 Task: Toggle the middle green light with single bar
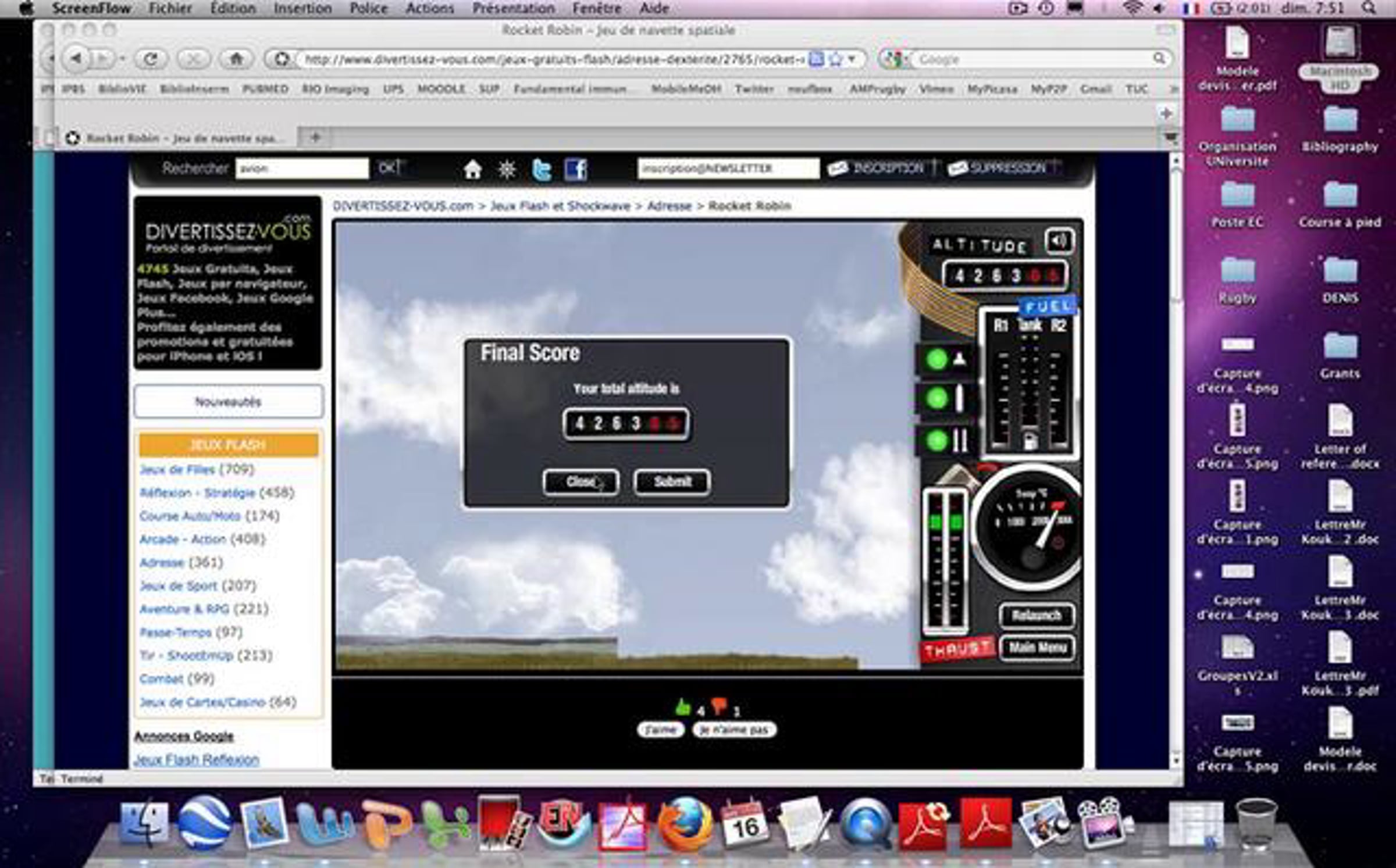(937, 399)
